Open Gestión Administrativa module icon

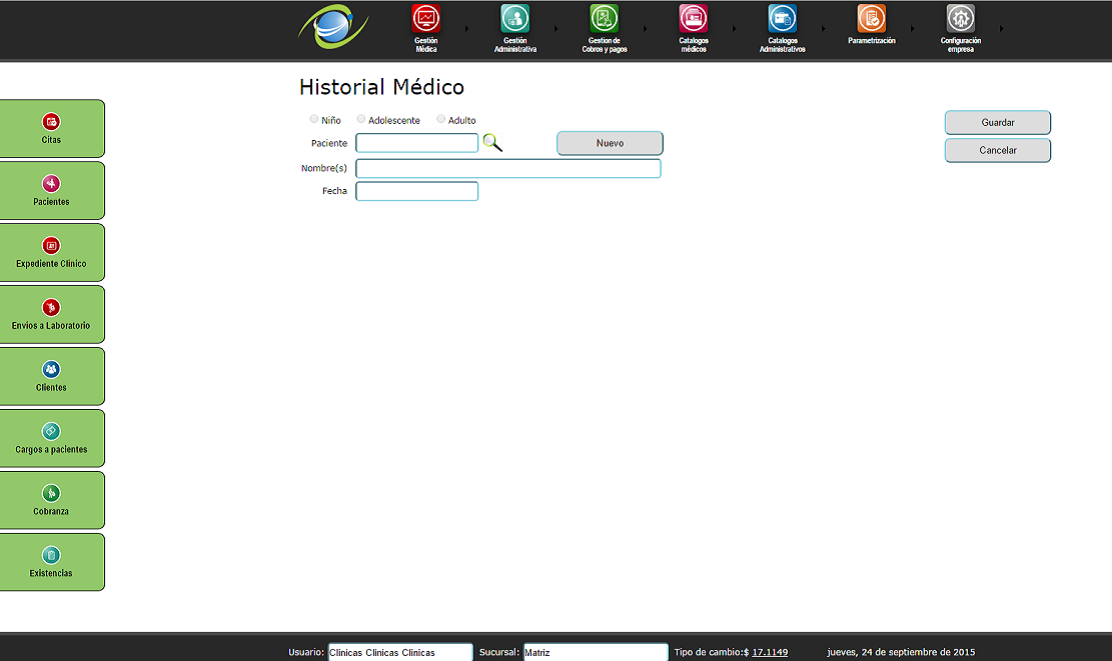[515, 19]
